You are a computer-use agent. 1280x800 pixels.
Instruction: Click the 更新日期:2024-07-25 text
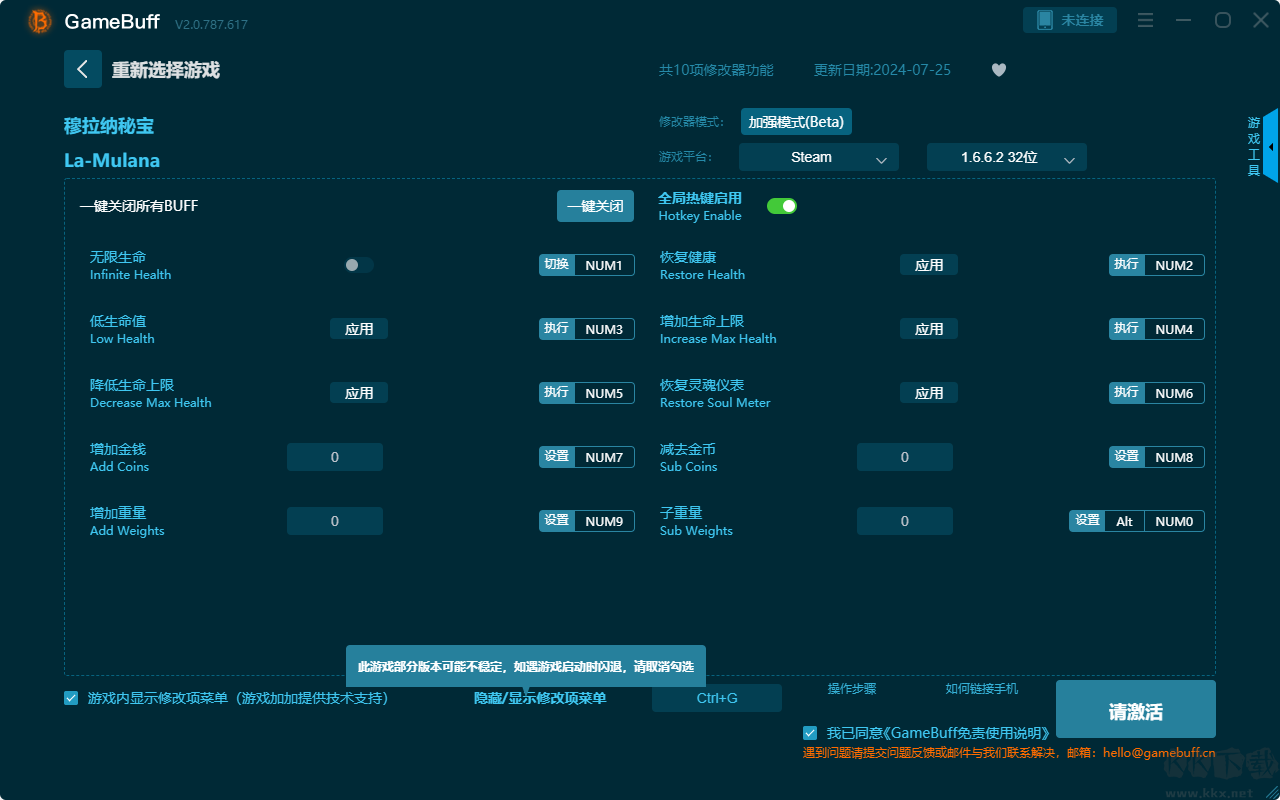(x=882, y=70)
